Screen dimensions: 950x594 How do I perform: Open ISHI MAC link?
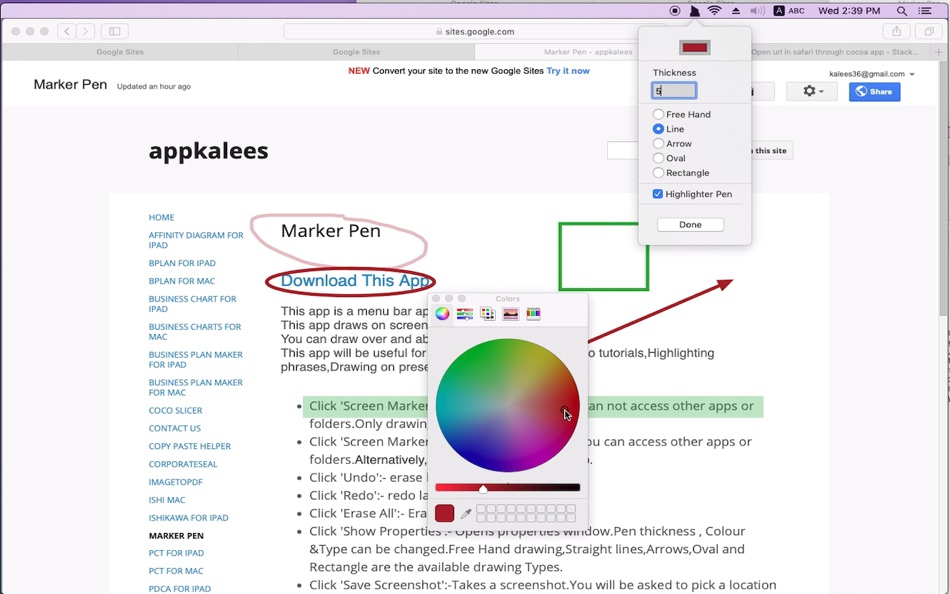click(x=167, y=500)
